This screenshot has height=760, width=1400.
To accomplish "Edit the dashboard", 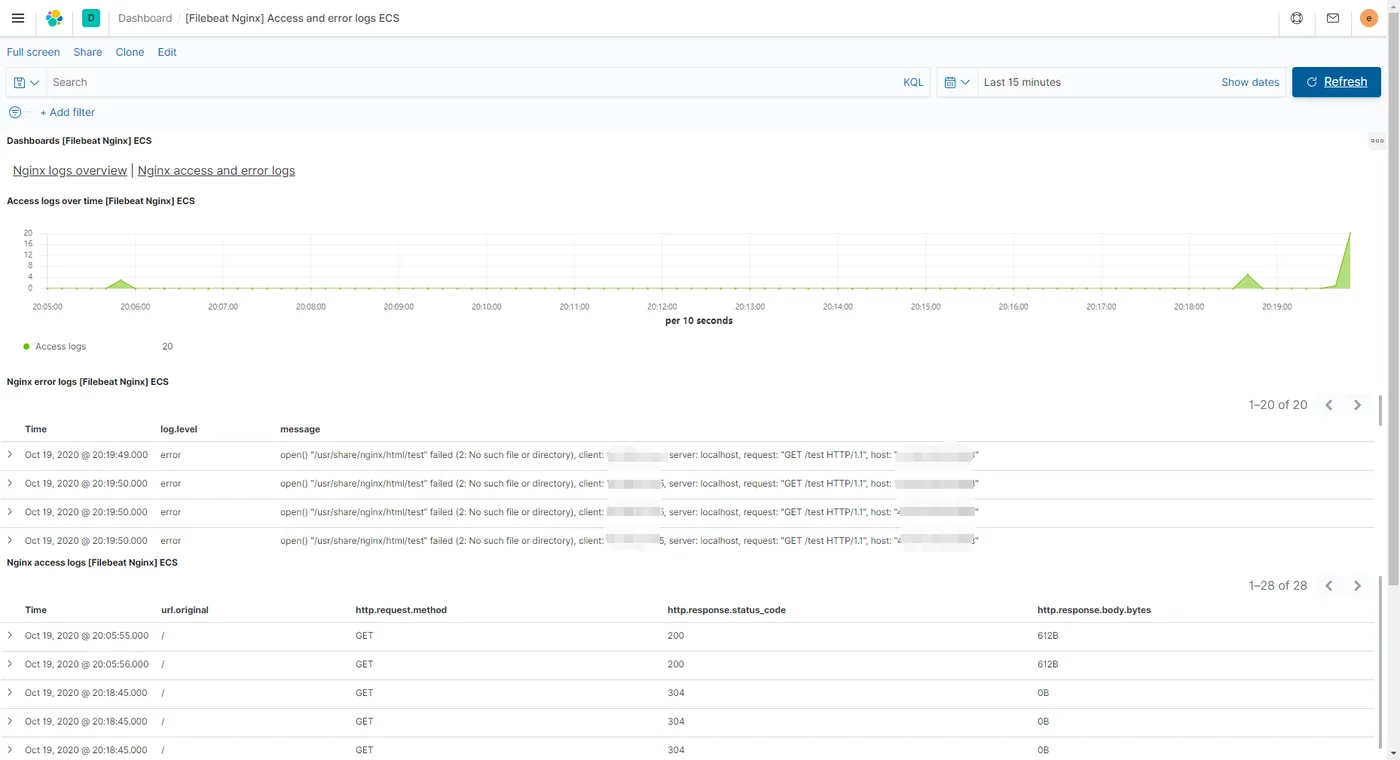I will tap(167, 52).
